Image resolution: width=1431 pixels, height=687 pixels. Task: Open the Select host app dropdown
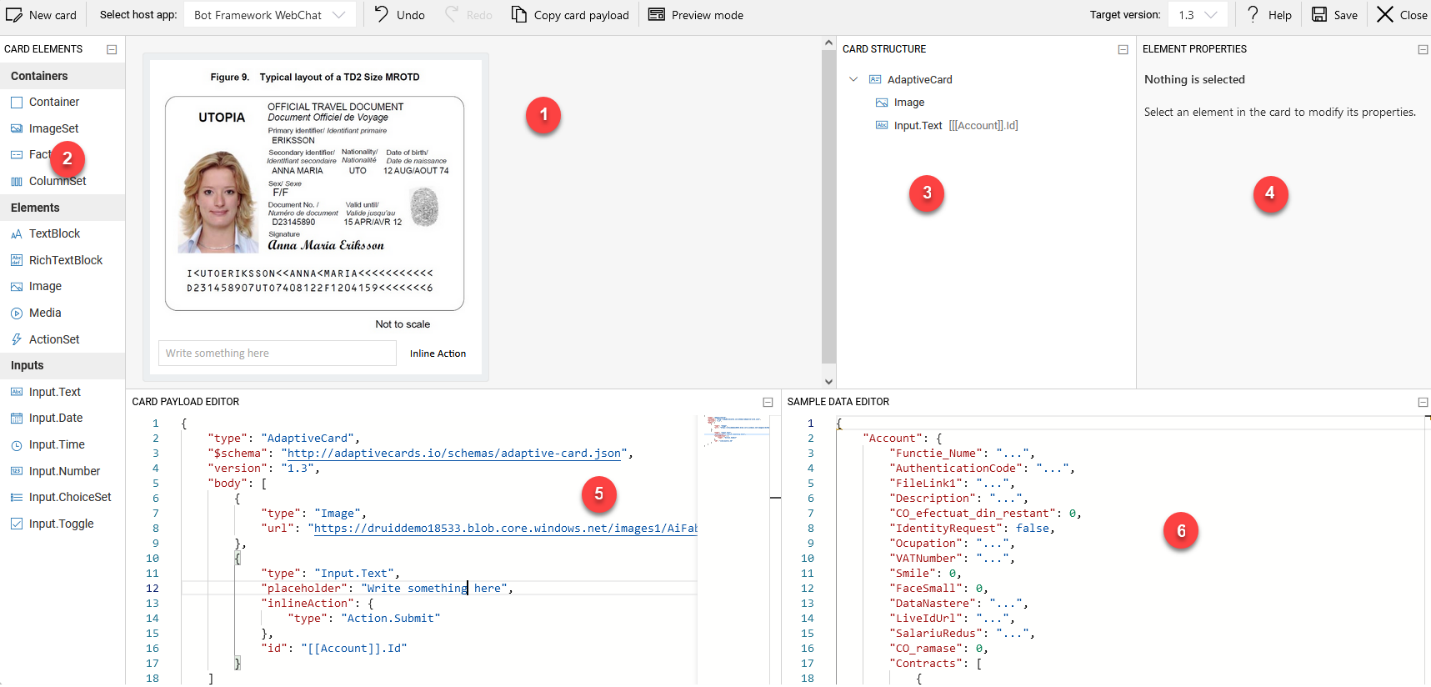pyautogui.click(x=270, y=15)
